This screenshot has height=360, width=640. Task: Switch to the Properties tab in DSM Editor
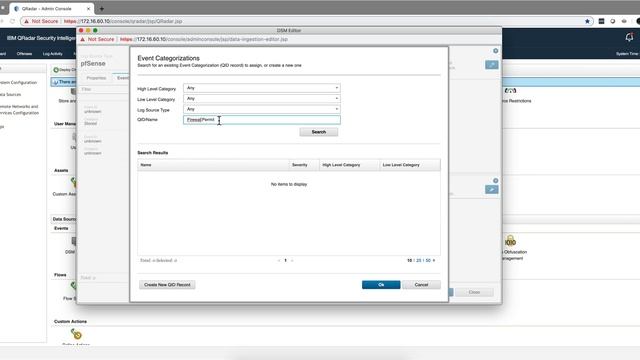point(96,78)
